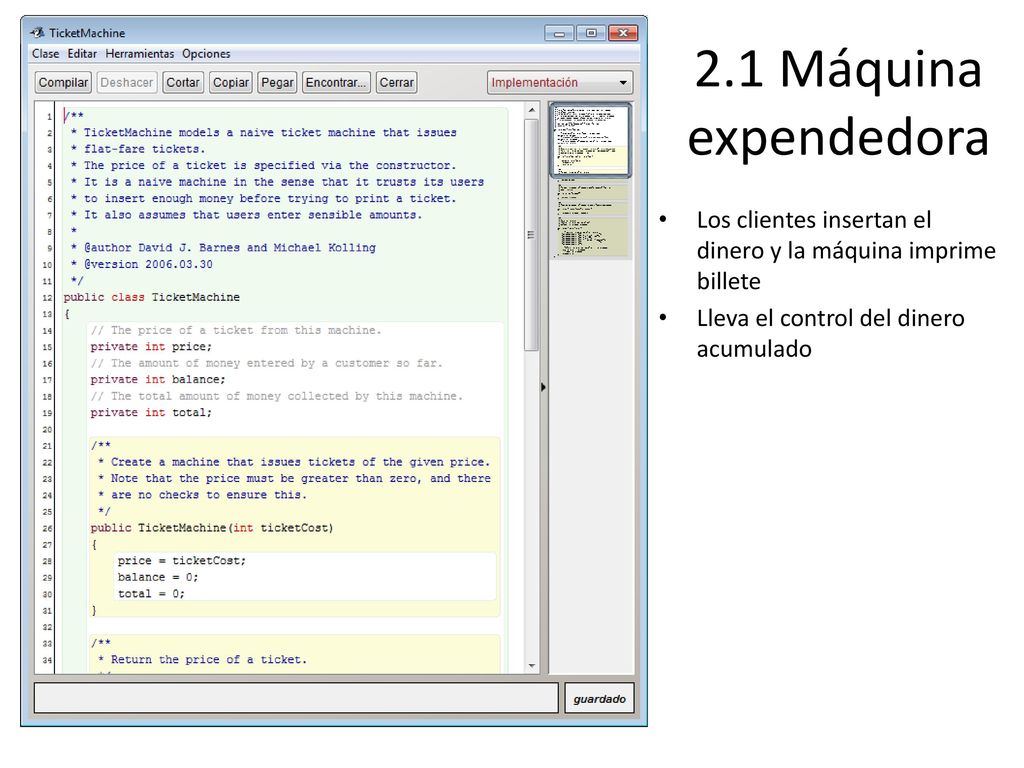Click the statement 'balance = 0;'
Screen dimensions: 1024x768
point(157,577)
